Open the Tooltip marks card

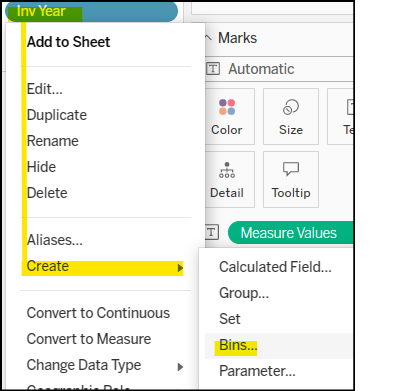coord(291,179)
